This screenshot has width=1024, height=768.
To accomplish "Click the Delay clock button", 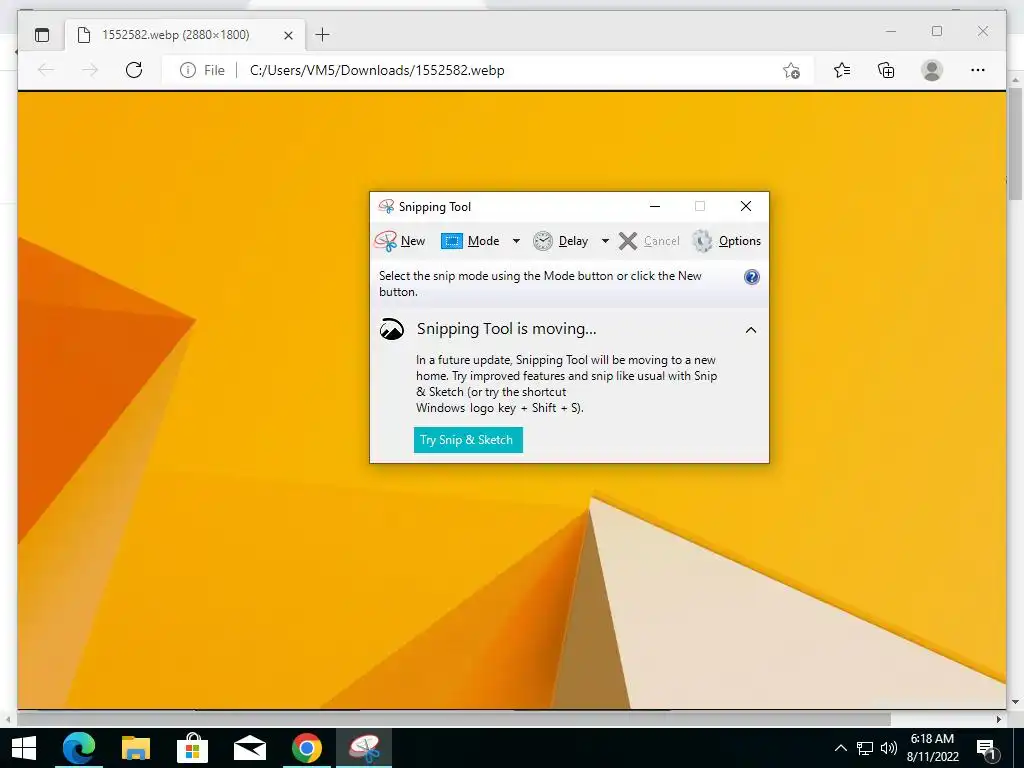I will 561,241.
